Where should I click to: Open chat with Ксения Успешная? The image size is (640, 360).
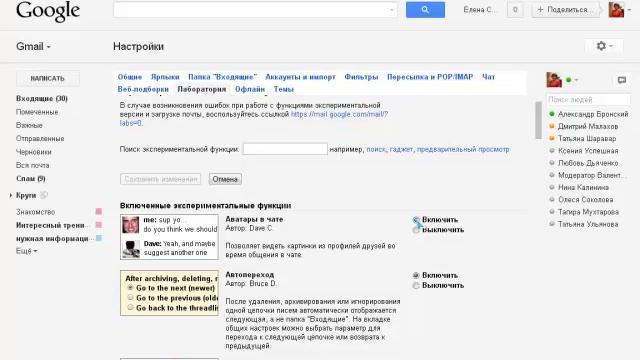pos(588,151)
